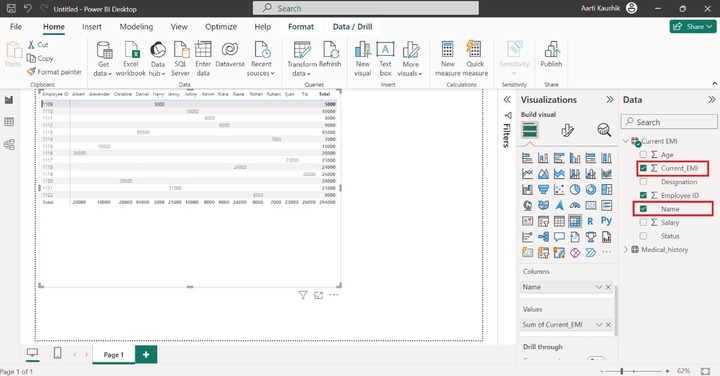Collapse the Visualizations pane
The height and width of the screenshot is (376, 720).
pos(610,100)
